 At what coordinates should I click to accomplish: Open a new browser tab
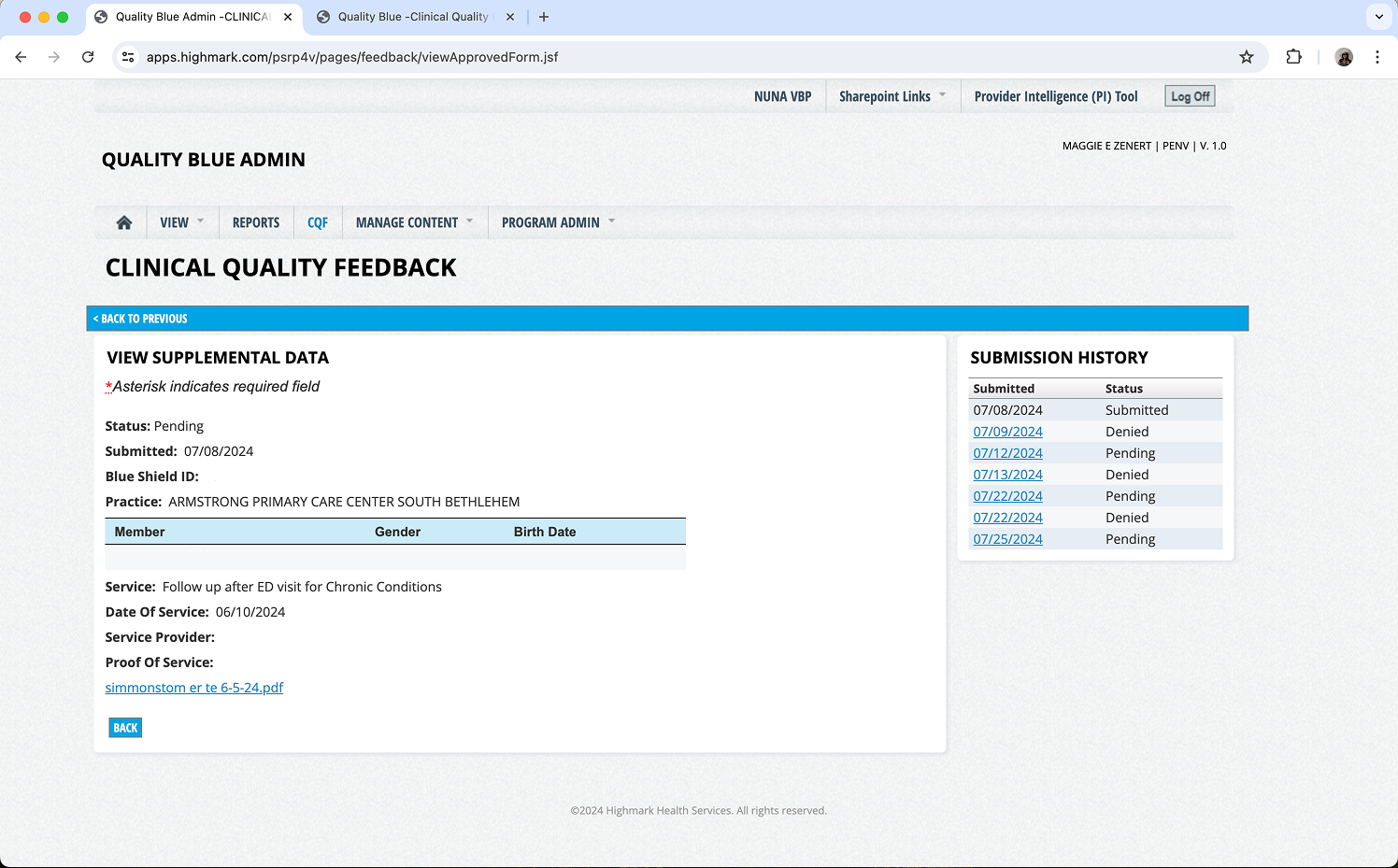tap(544, 17)
